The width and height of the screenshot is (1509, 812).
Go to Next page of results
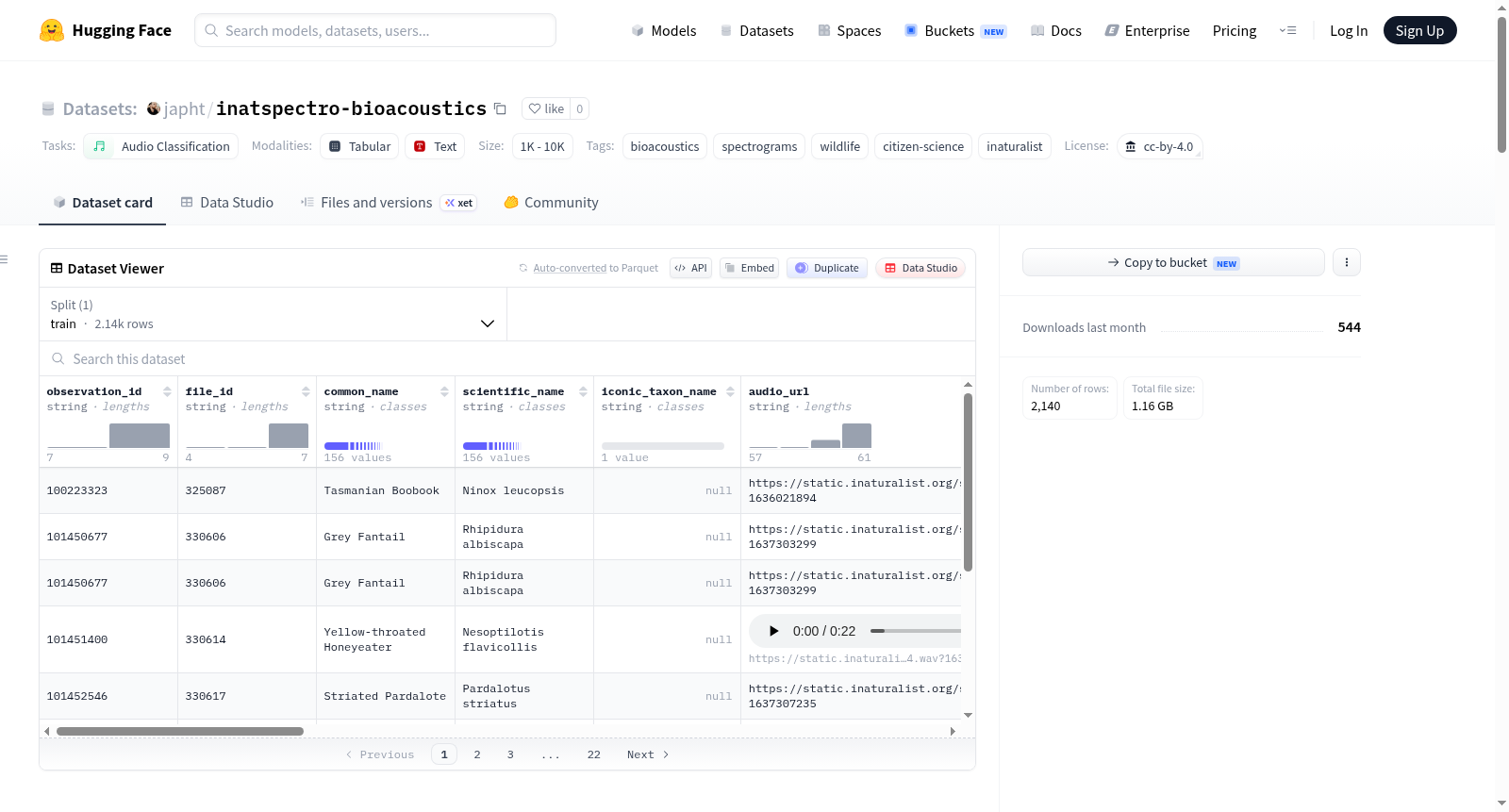pos(648,754)
